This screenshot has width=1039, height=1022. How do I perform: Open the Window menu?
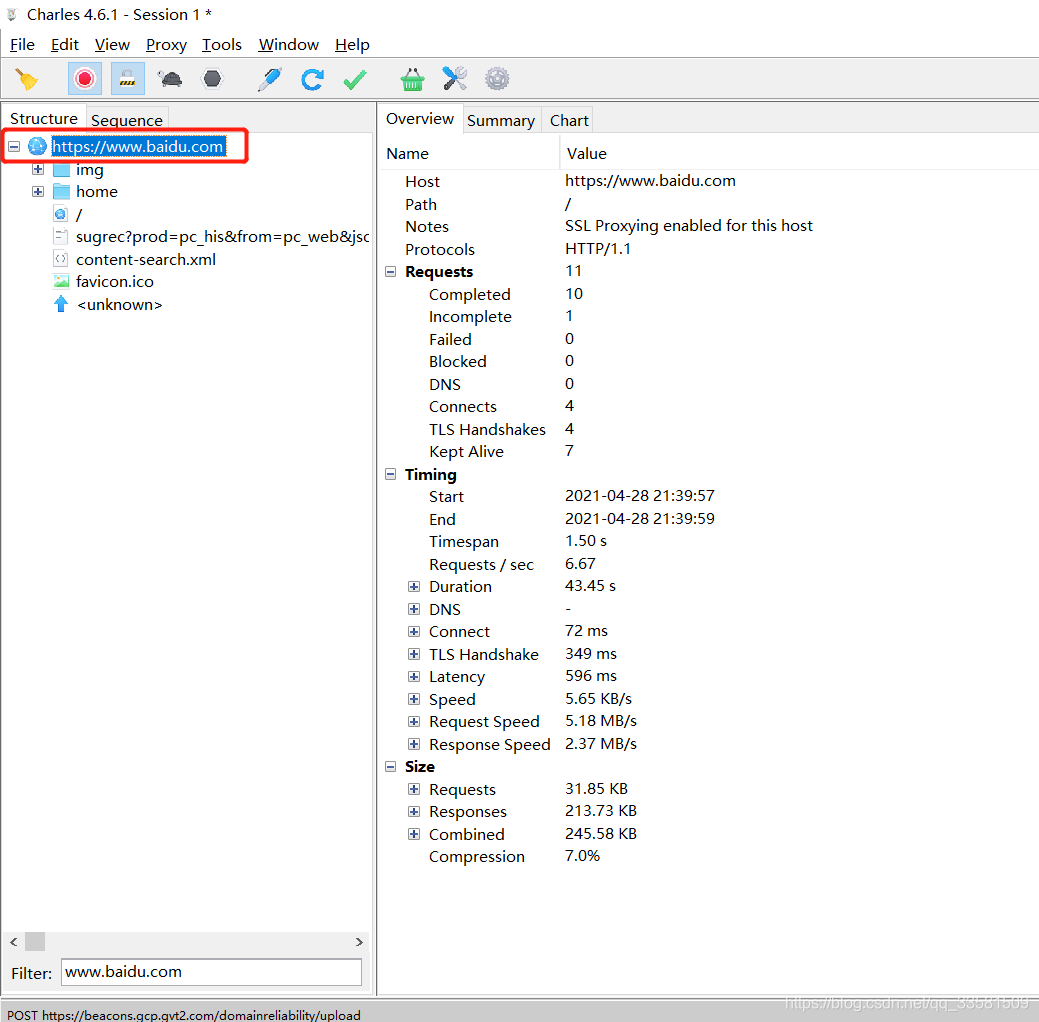tap(288, 44)
